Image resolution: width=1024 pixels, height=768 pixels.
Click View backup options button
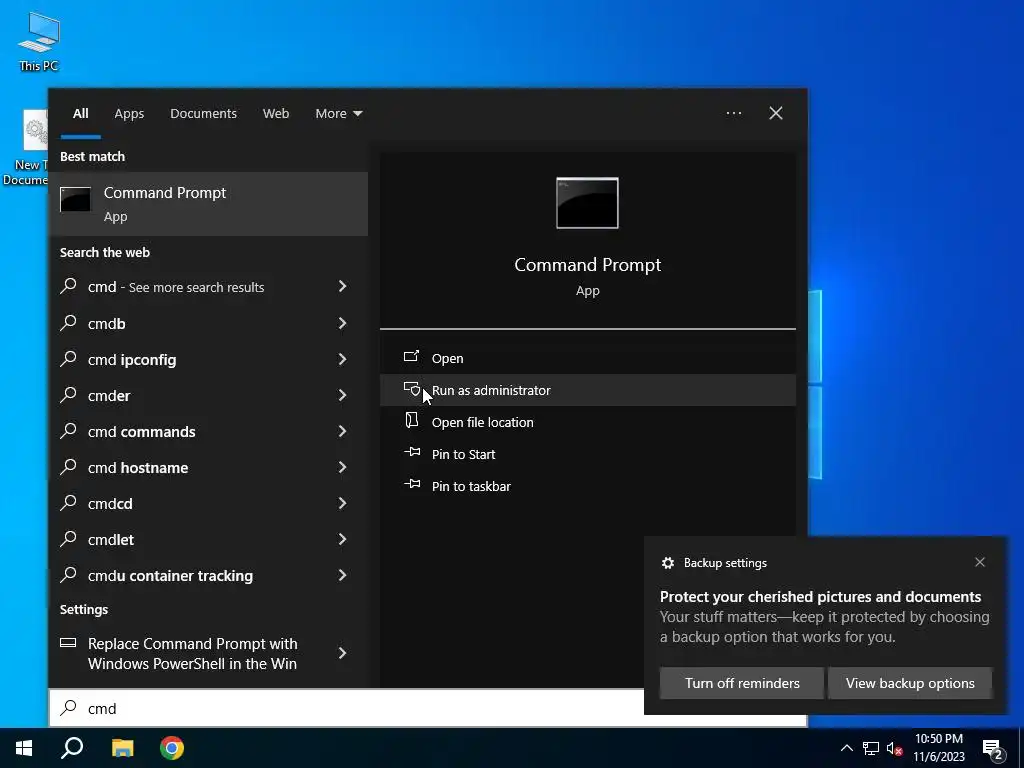point(910,683)
